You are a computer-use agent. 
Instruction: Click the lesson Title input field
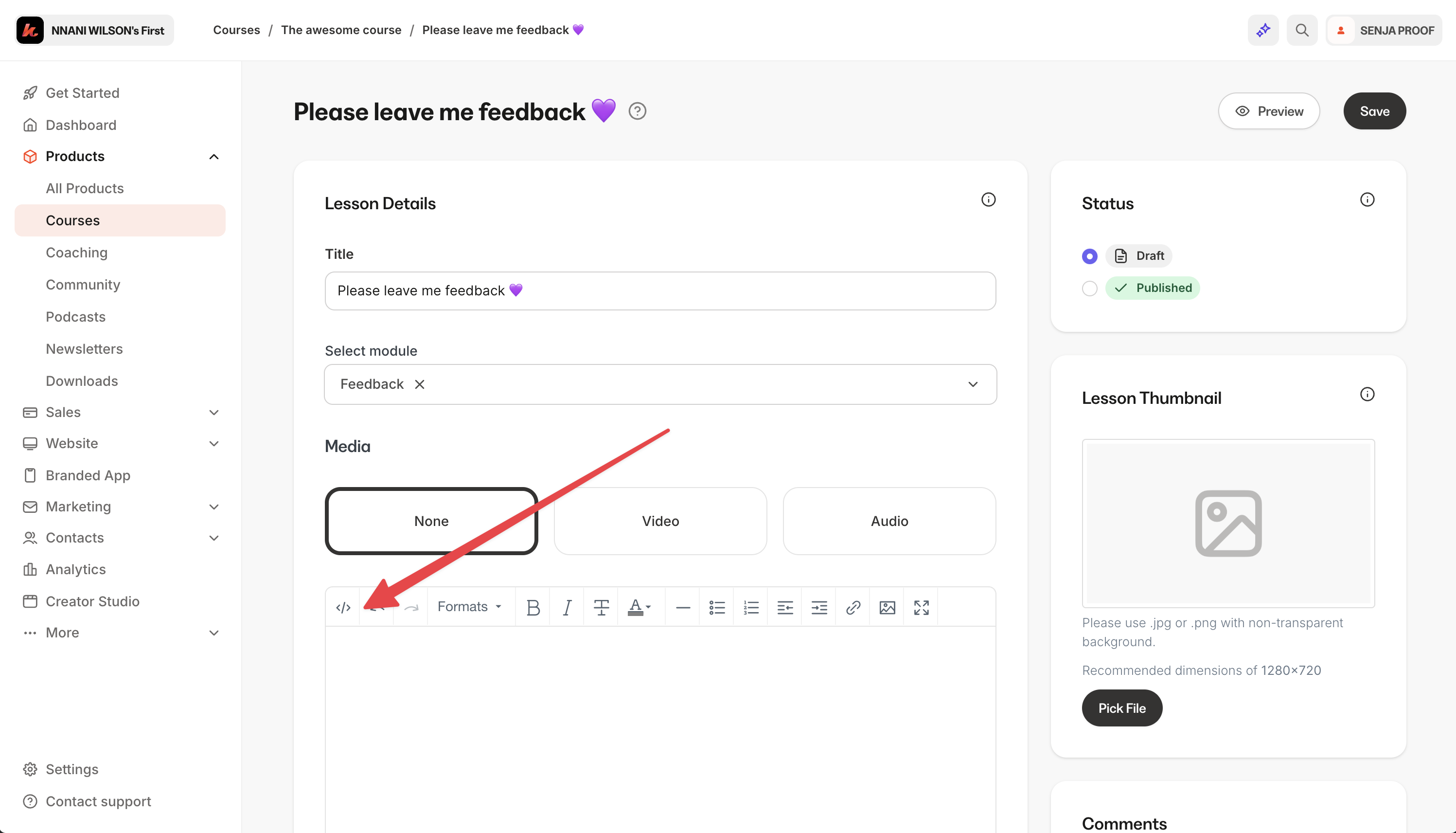(660, 290)
